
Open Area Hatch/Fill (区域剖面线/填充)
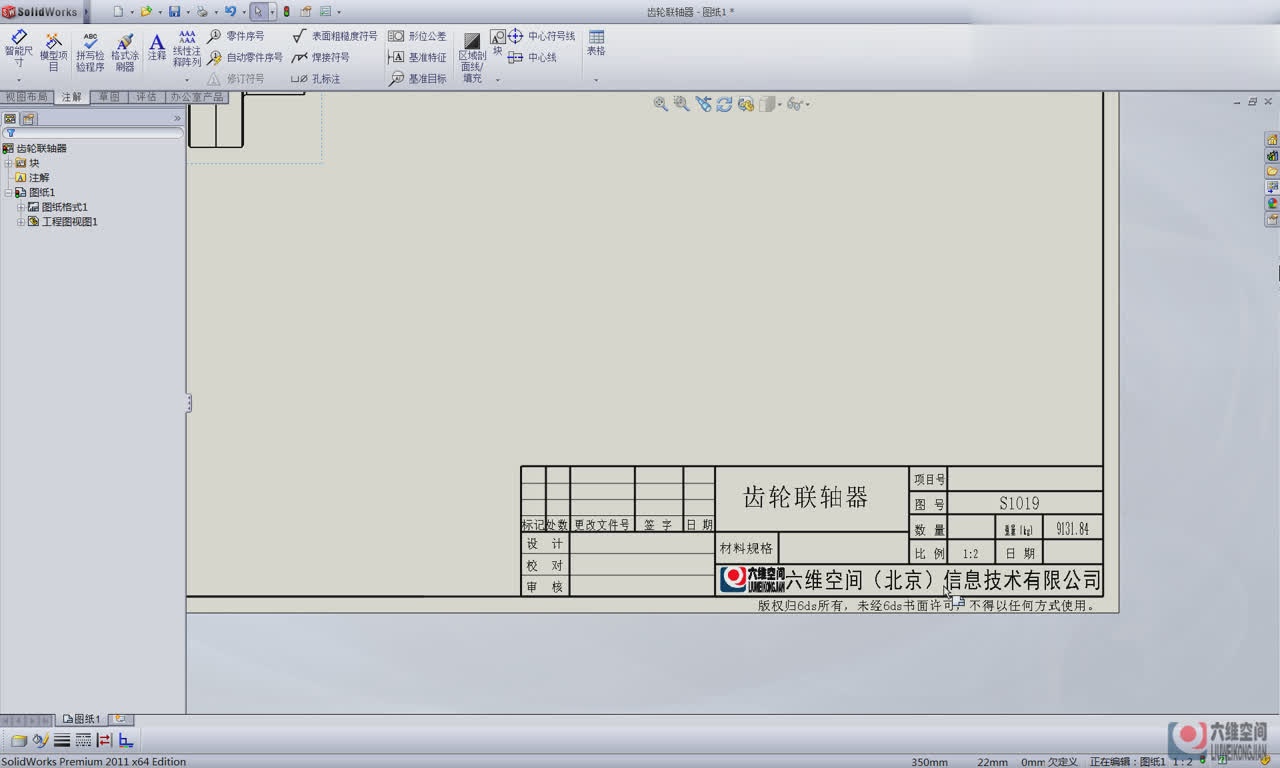(x=472, y=58)
